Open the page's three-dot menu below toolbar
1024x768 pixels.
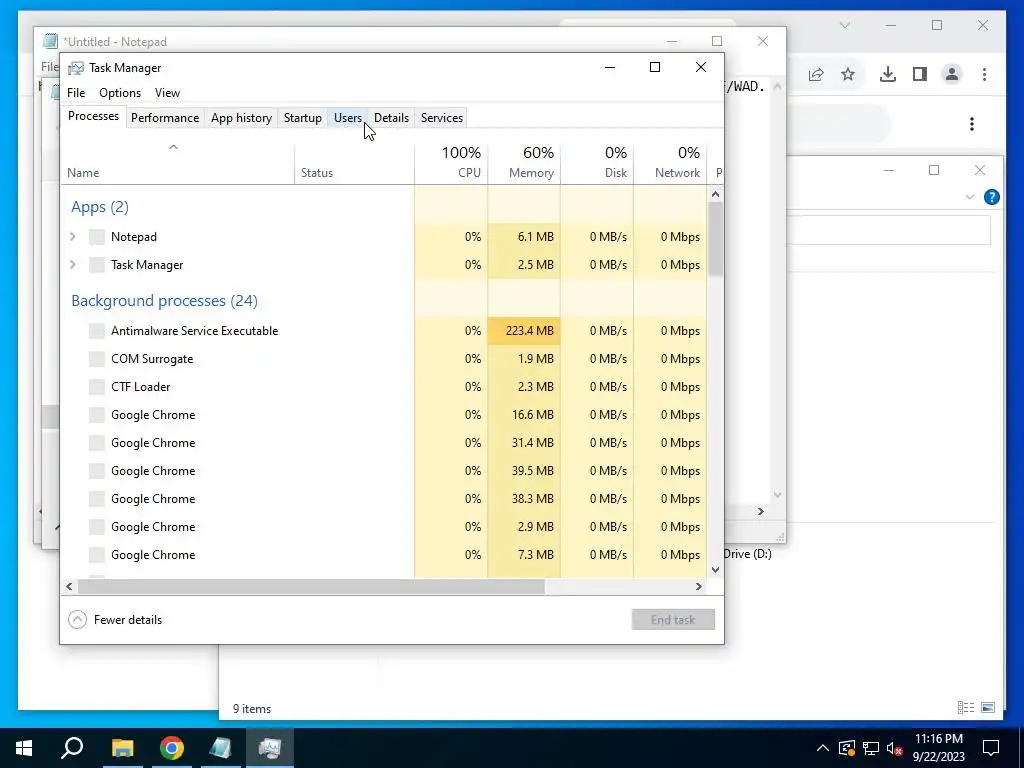[x=972, y=124]
